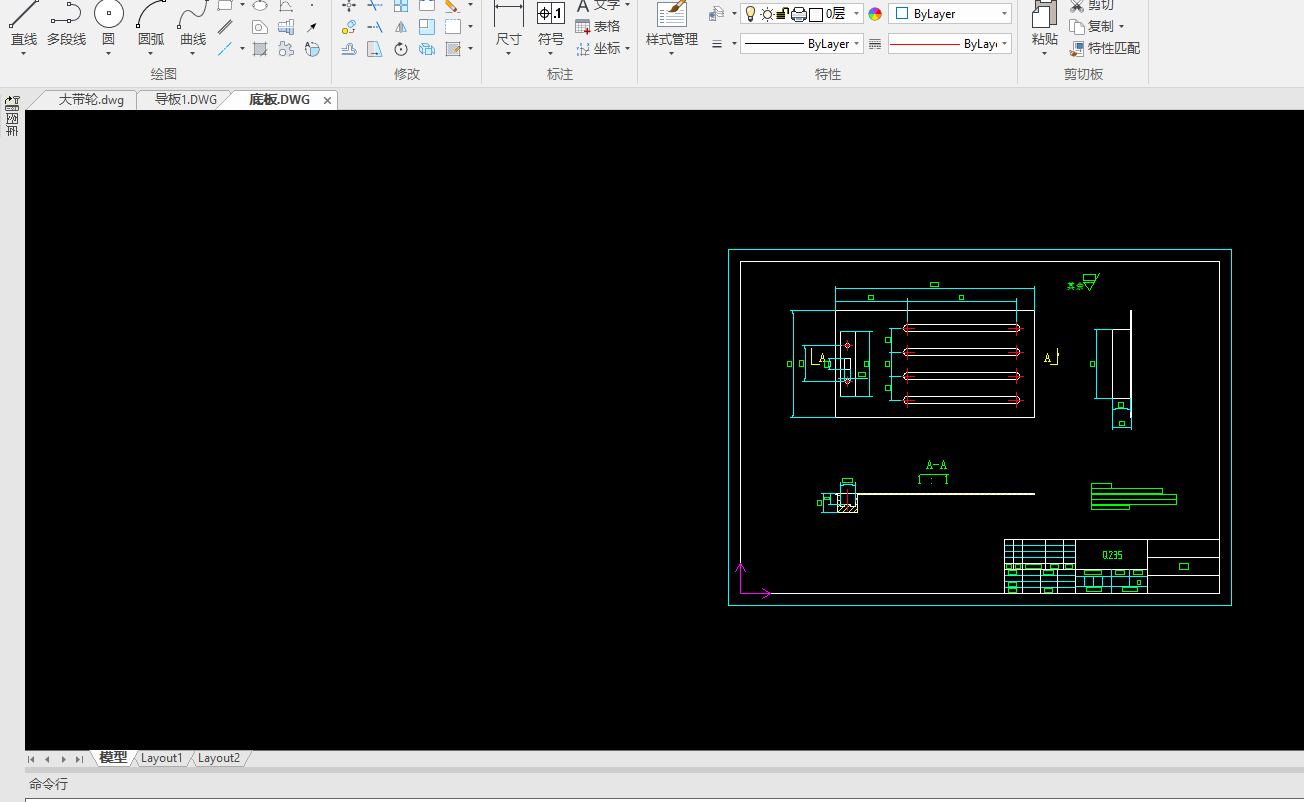Toggle the layer lock padlock icon
Screen dimensions: 1304x802
tap(783, 14)
